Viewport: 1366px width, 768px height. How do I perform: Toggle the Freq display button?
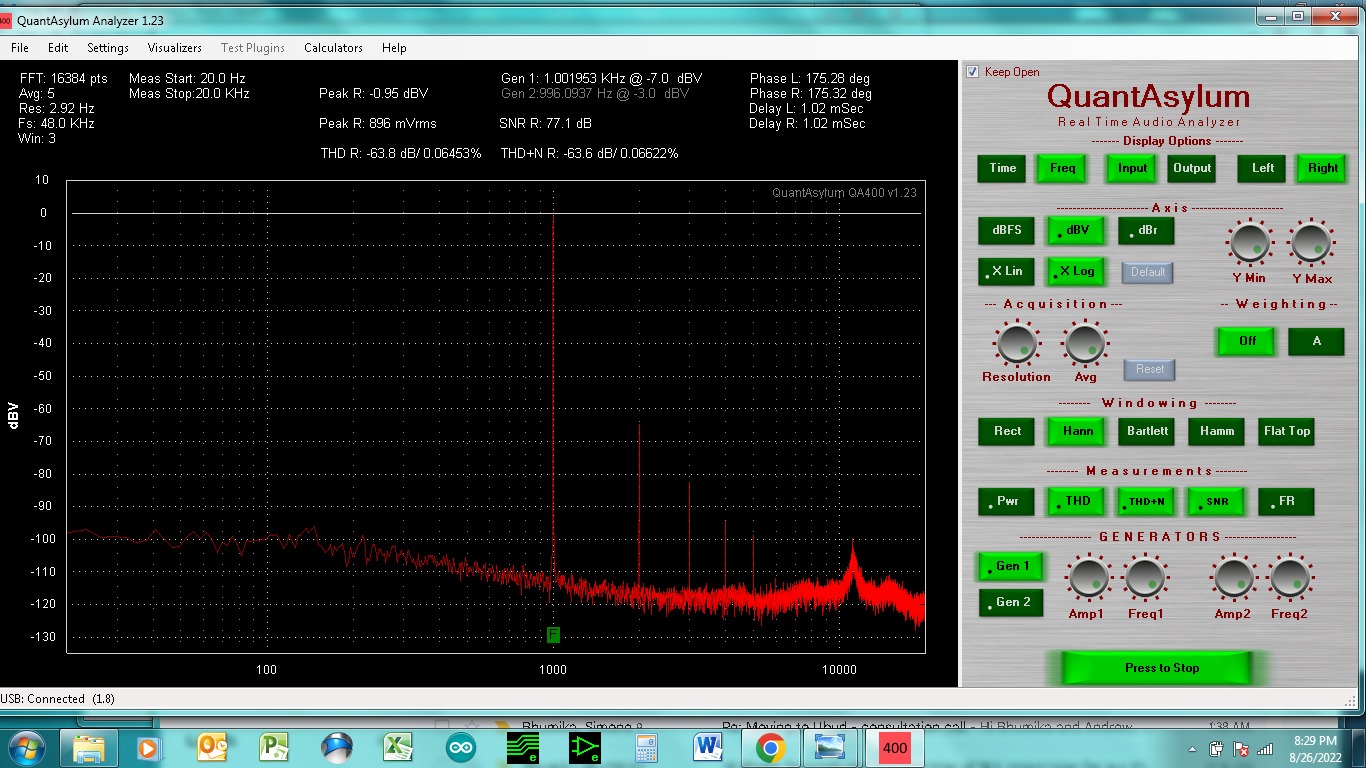click(x=1063, y=168)
